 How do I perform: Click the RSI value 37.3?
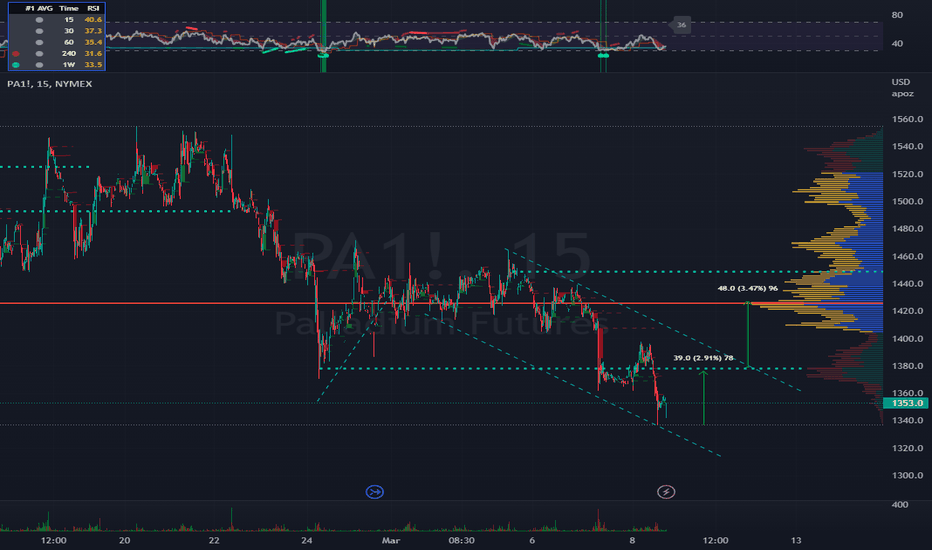[x=93, y=31]
